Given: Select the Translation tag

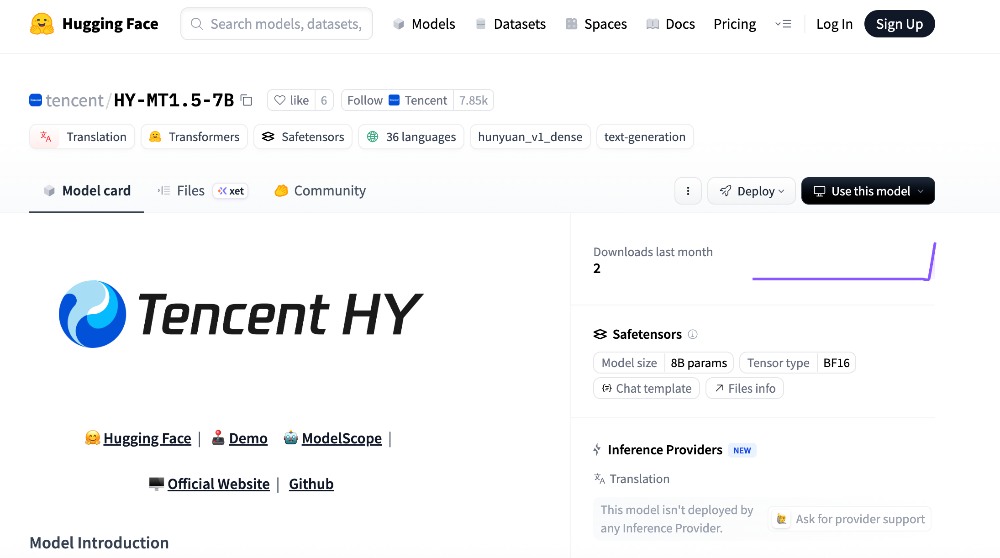Looking at the screenshot, I should point(84,137).
